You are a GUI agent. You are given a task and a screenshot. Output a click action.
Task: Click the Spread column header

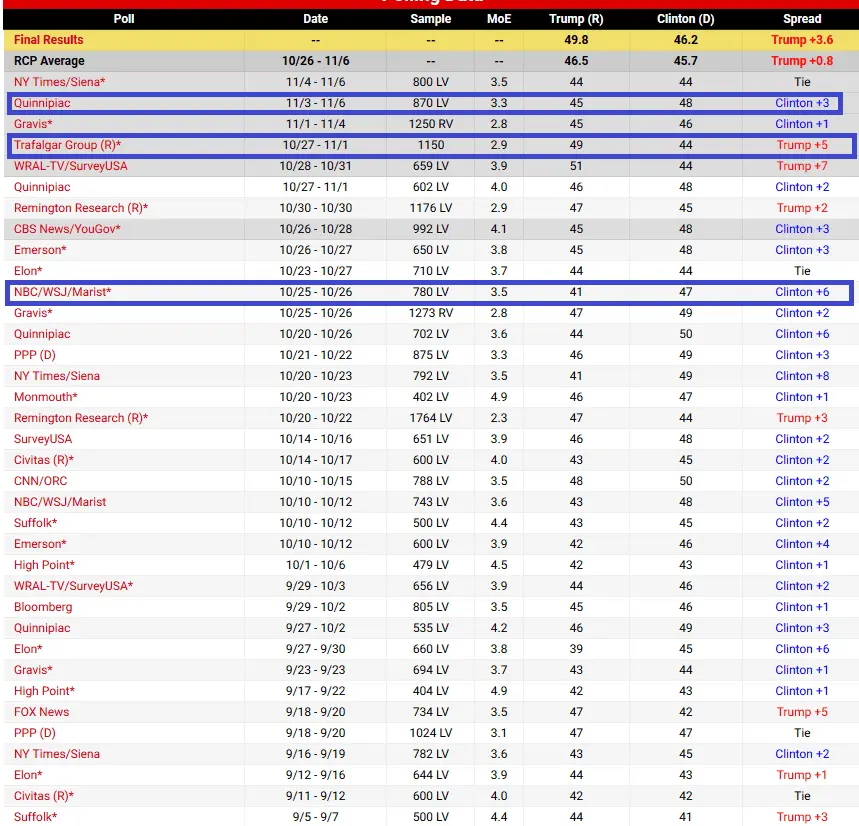[x=802, y=19]
